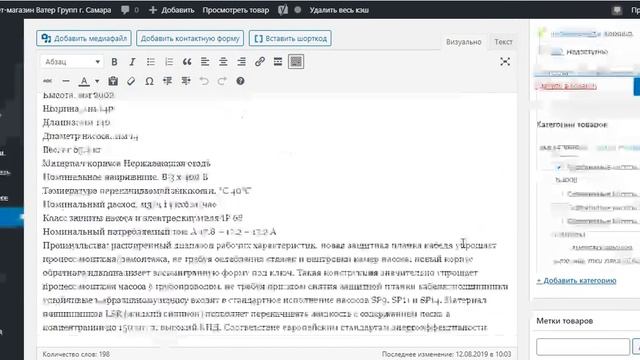Undo the last edit
Viewport: 640px width, 360px height.
(x=204, y=81)
